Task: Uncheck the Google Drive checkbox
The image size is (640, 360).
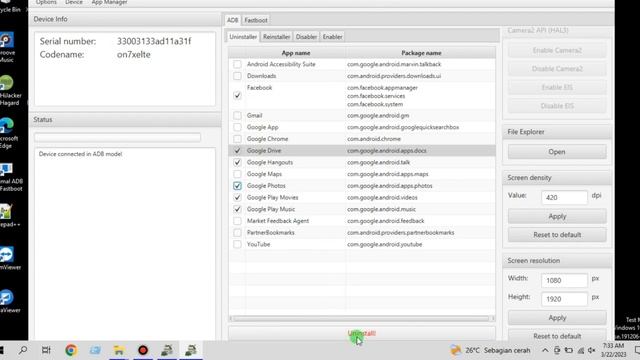Action: click(x=237, y=151)
